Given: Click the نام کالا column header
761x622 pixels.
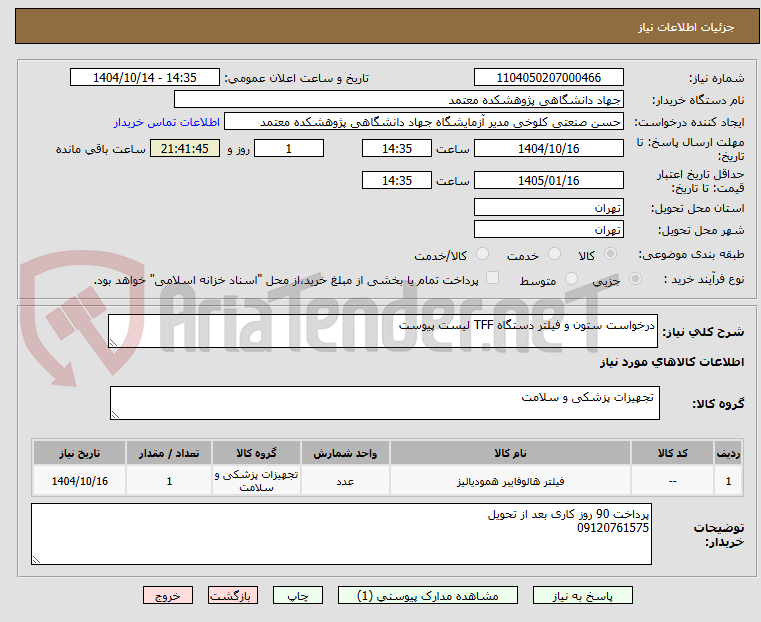Looking at the screenshot, I should click(x=510, y=453).
